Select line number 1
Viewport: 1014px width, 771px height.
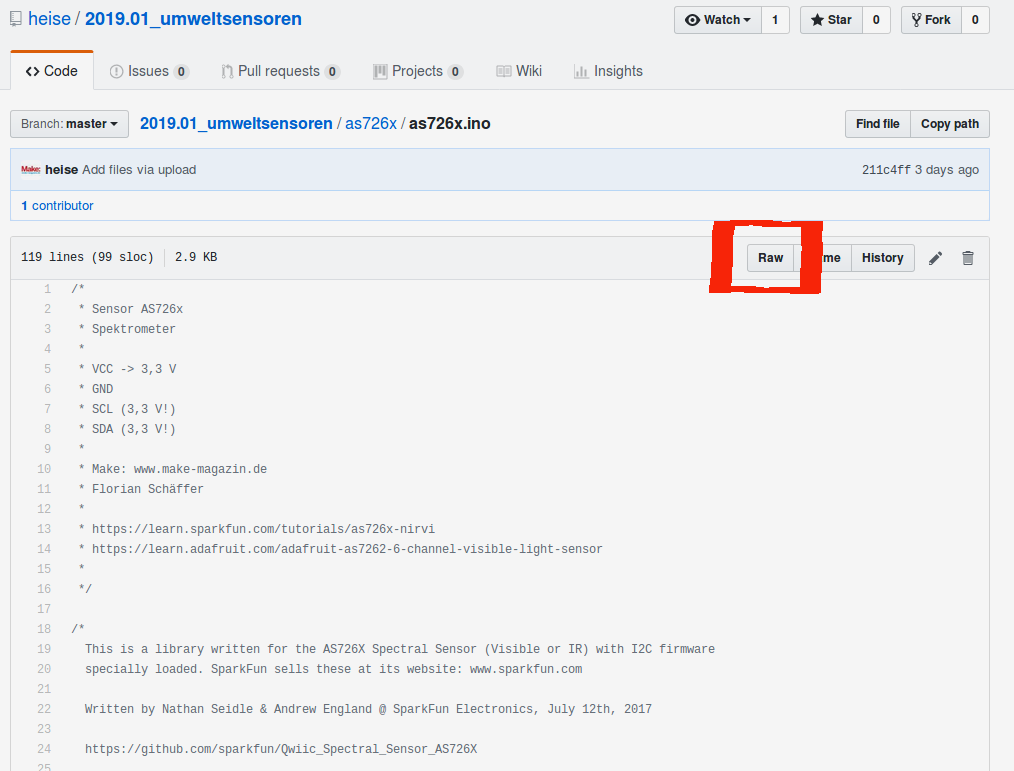pos(47,289)
